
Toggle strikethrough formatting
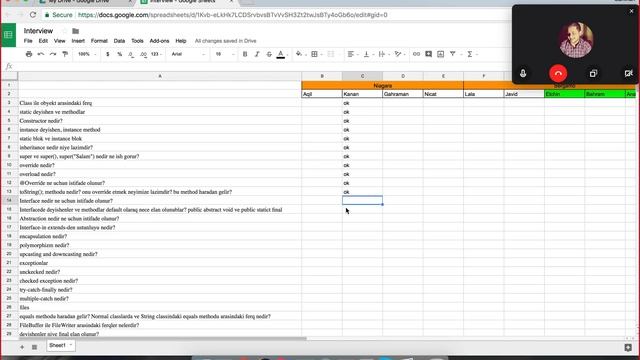click(x=269, y=54)
